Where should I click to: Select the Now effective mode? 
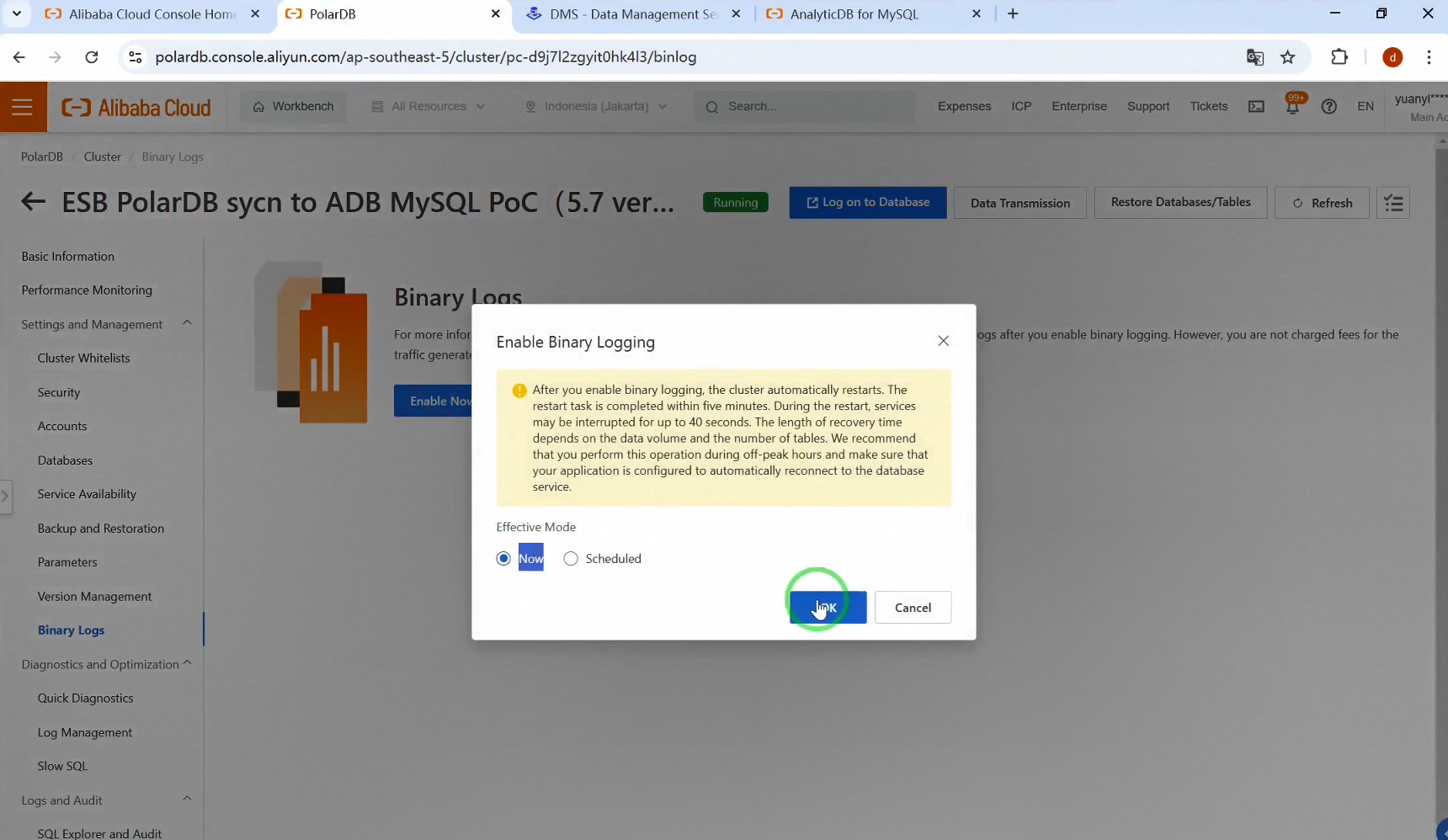click(503, 558)
